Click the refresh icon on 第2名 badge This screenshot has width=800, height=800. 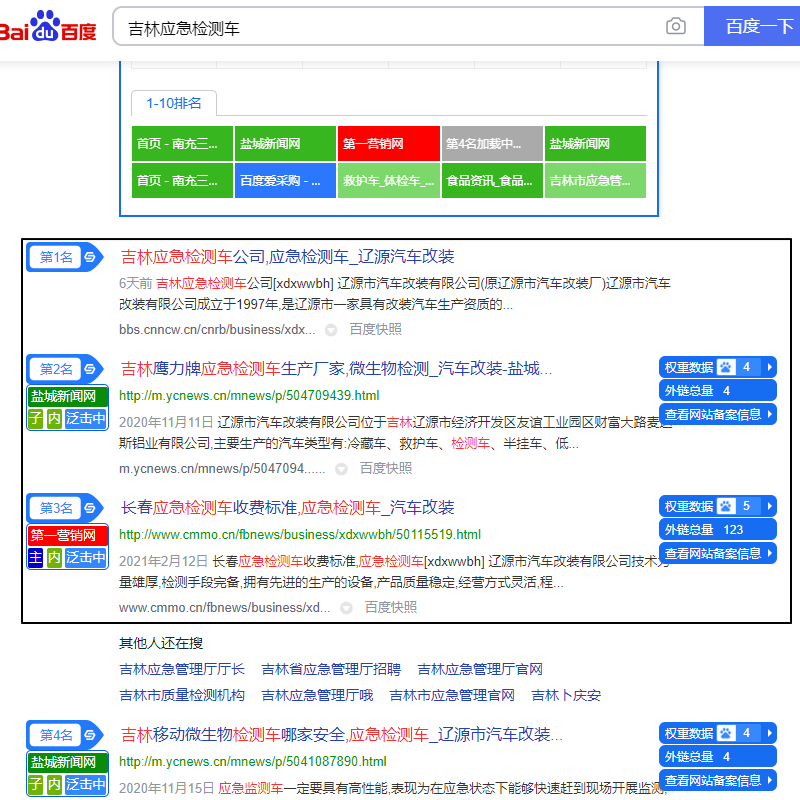90,369
